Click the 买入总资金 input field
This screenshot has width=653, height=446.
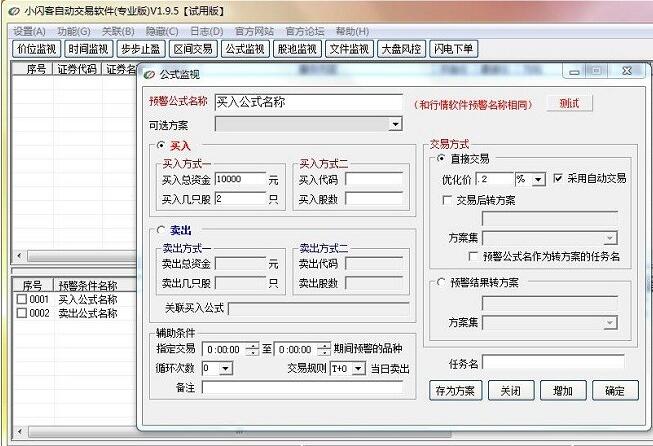click(x=239, y=180)
